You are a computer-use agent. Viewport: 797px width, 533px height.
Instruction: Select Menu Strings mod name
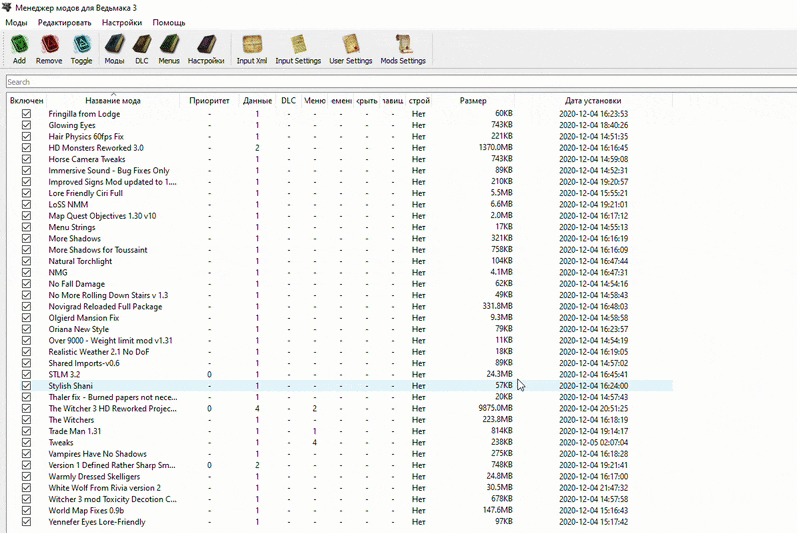[72, 227]
